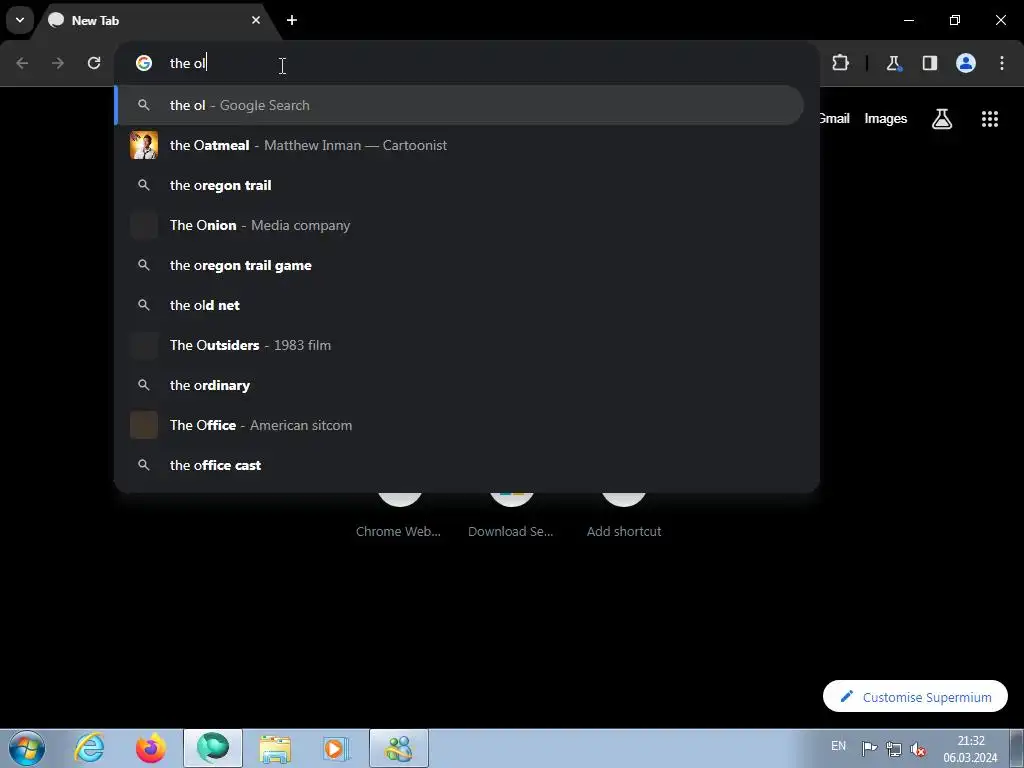Restore down the browser window
Viewport: 1024px width, 768px height.
955,20
